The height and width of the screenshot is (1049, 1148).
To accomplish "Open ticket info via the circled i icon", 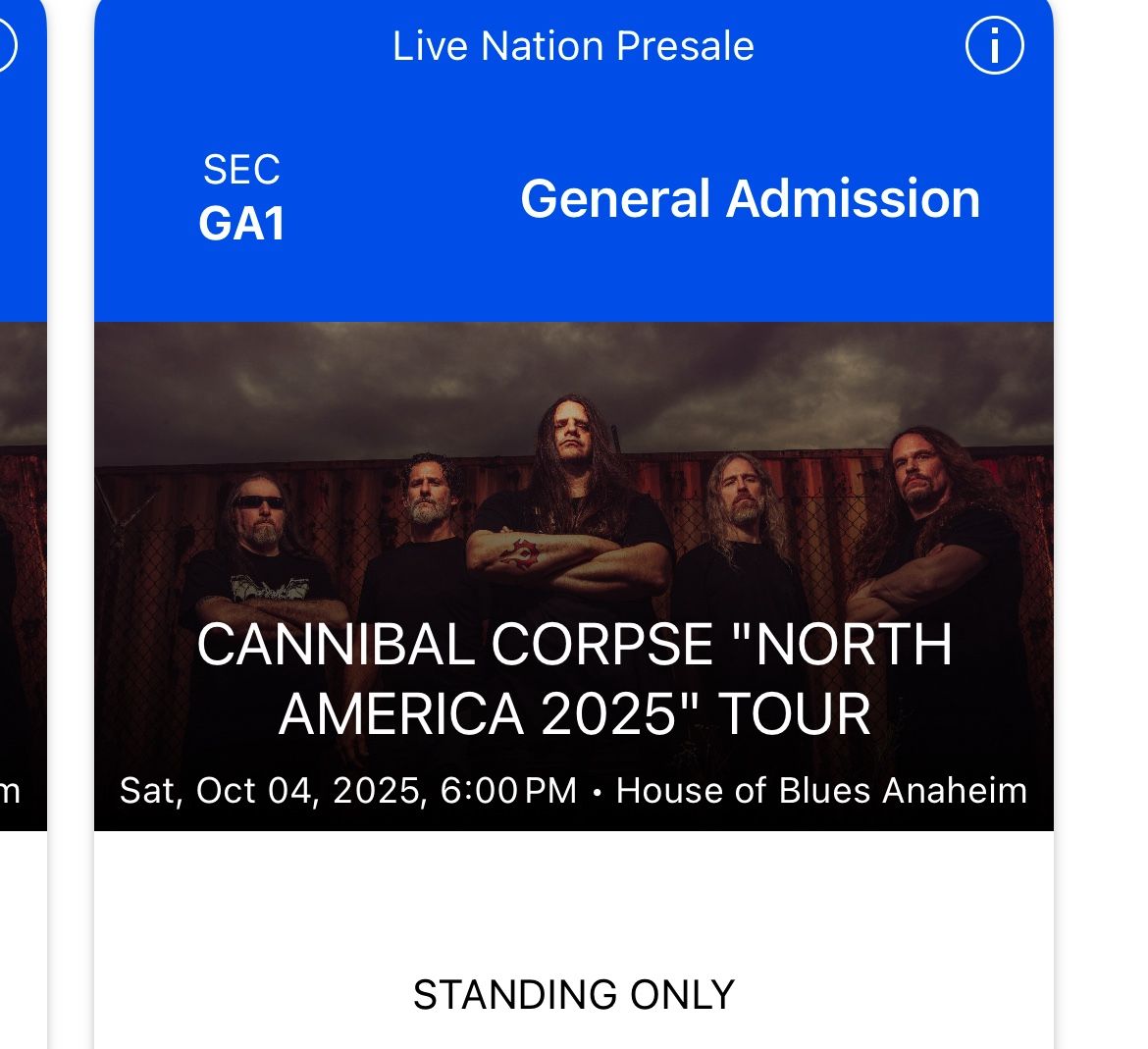I will pos(995,46).
